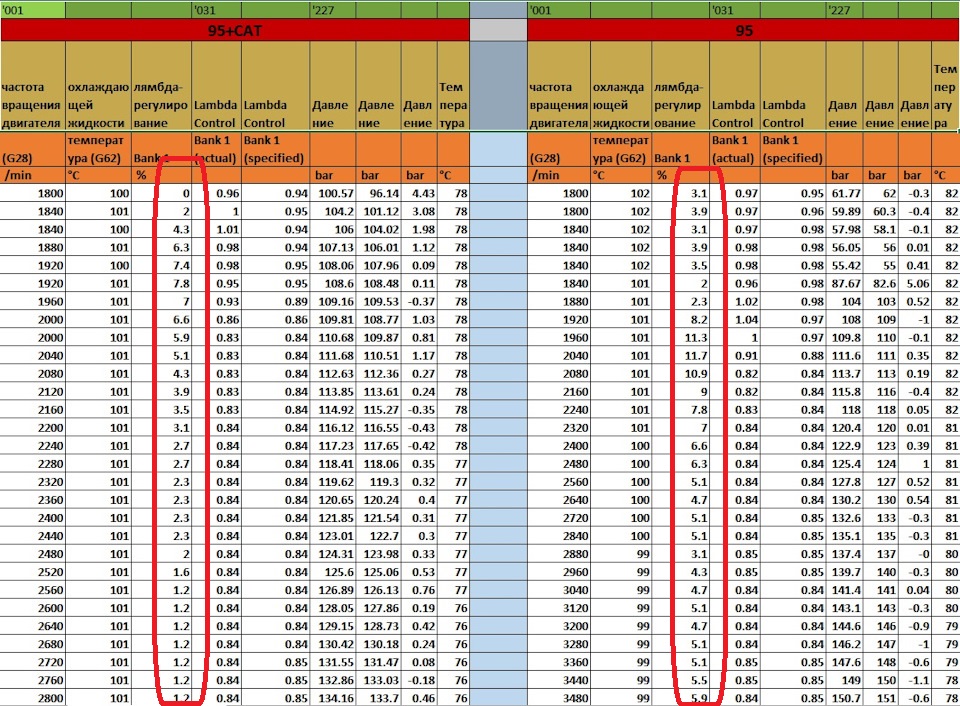Click the 134.16 cell
960x706 pixels.
333,697
